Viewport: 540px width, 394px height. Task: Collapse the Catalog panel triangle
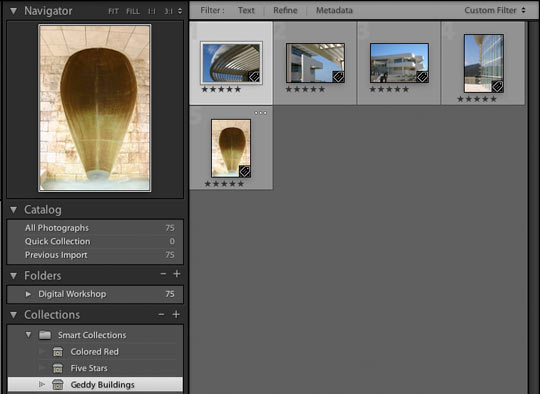click(x=13, y=210)
